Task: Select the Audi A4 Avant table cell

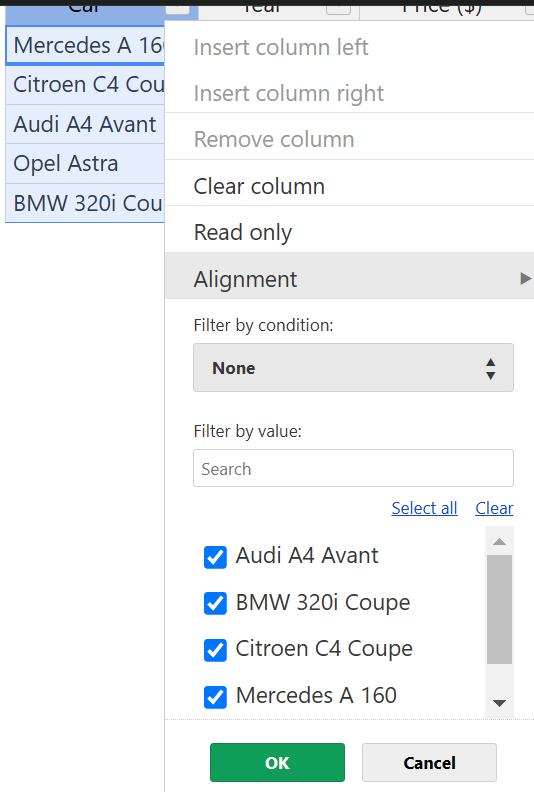Action: (x=85, y=124)
